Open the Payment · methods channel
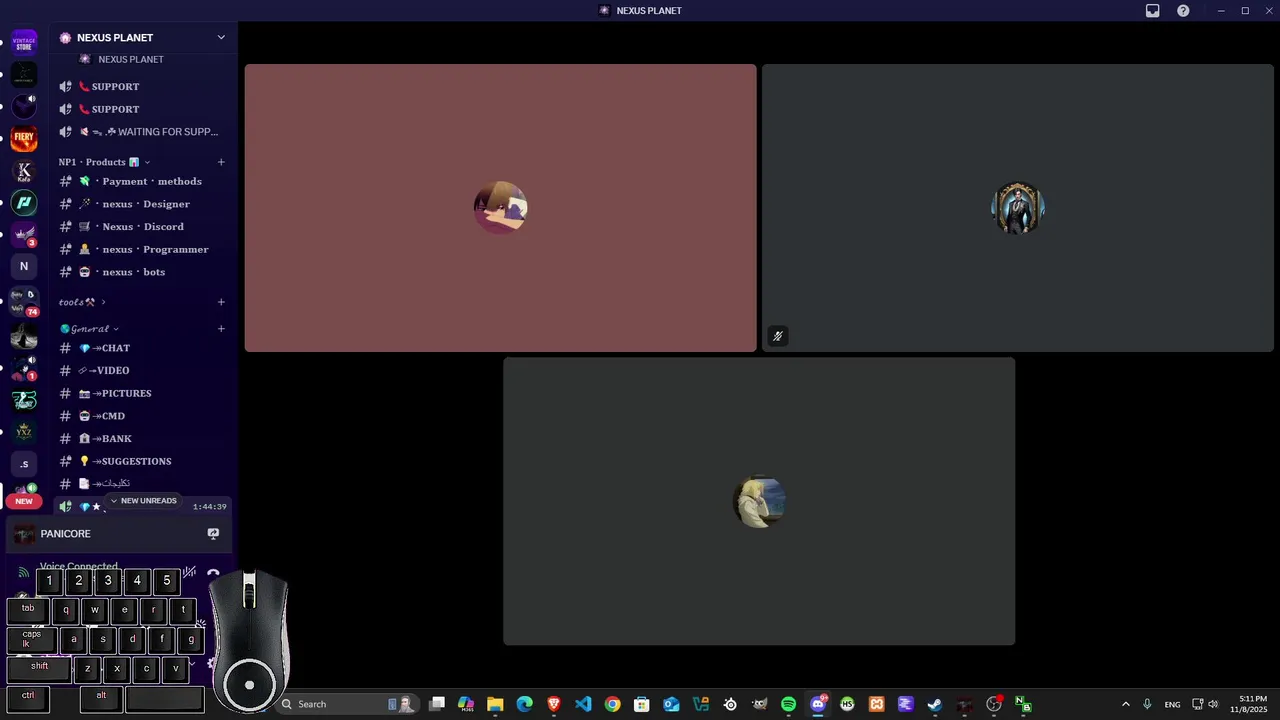Screen dimensions: 1280x720 pos(143,181)
